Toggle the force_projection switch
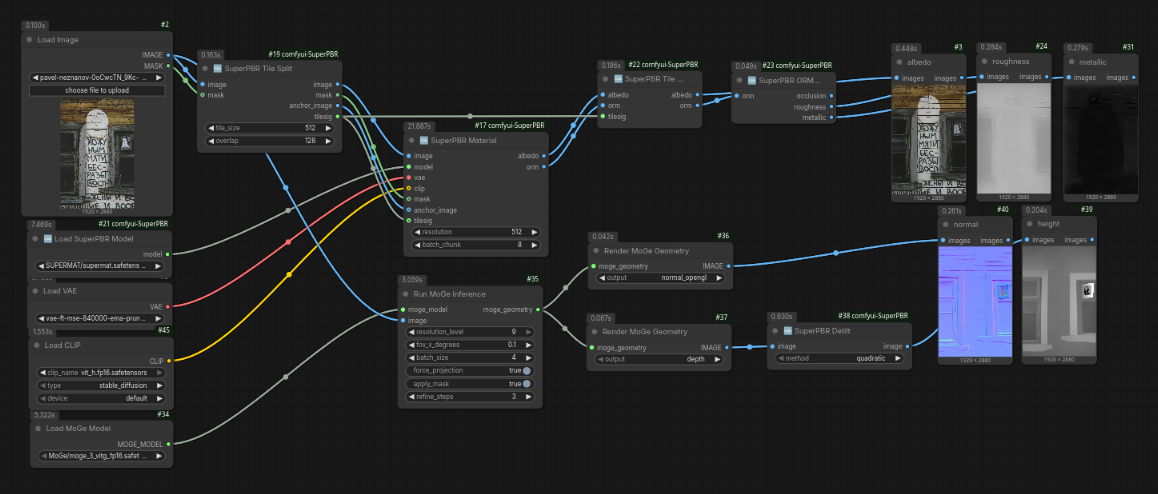1158x494 pixels. pos(527,371)
